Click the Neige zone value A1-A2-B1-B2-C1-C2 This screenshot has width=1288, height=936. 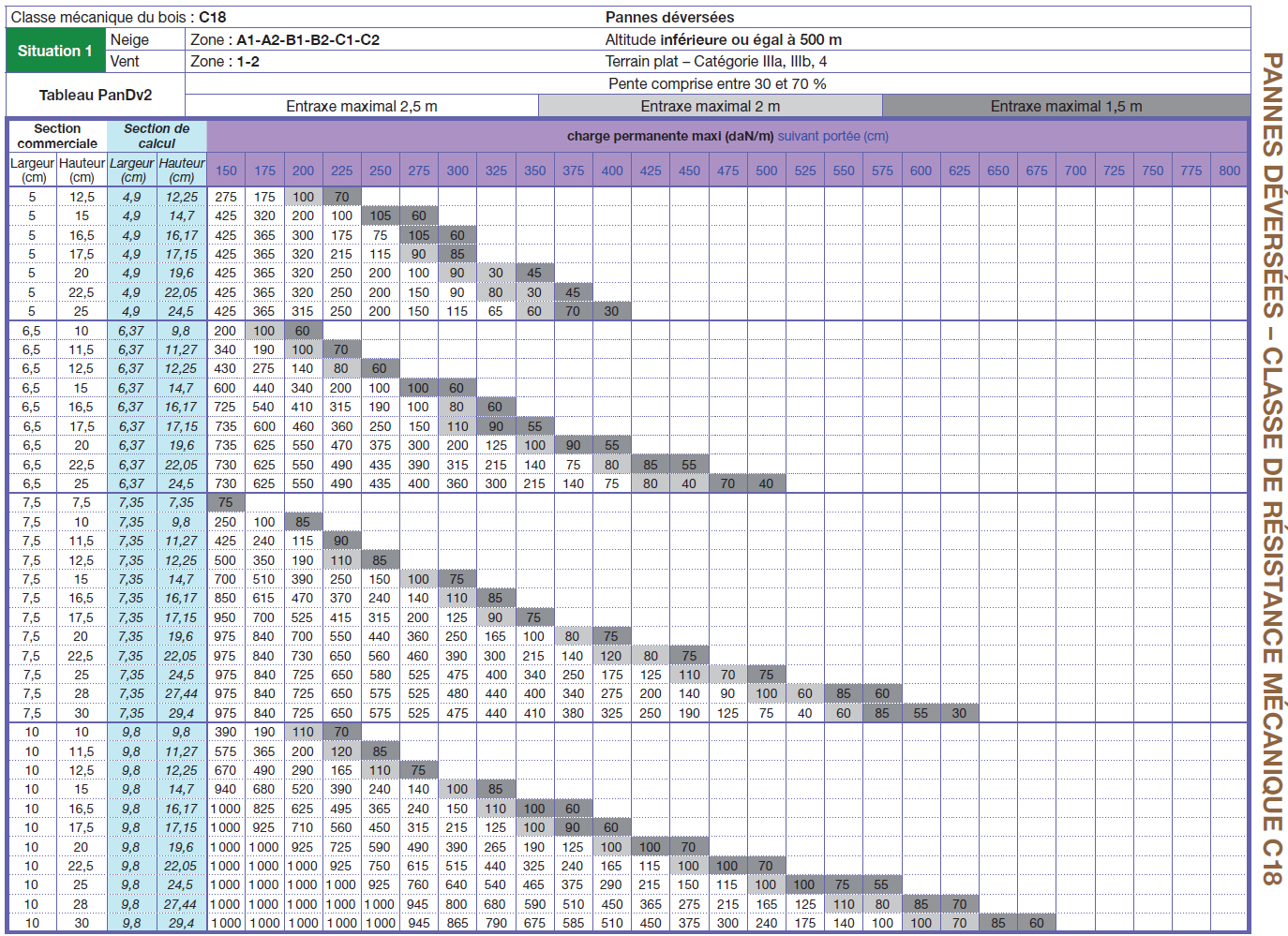click(x=307, y=39)
